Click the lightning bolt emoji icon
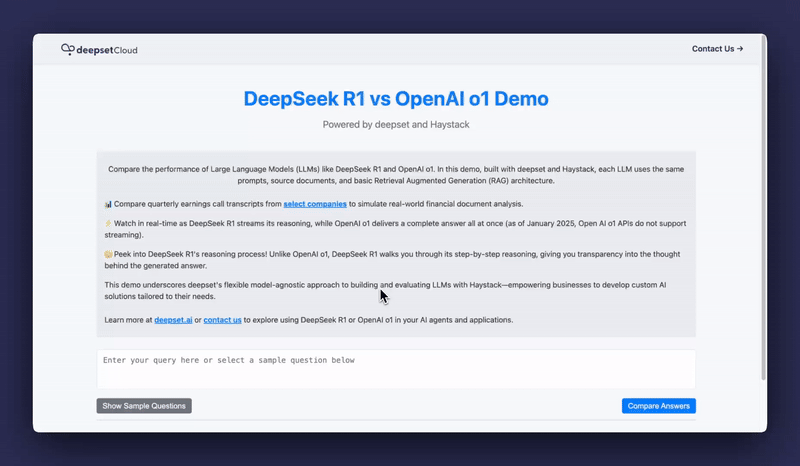The height and width of the screenshot is (466, 800). 108,223
